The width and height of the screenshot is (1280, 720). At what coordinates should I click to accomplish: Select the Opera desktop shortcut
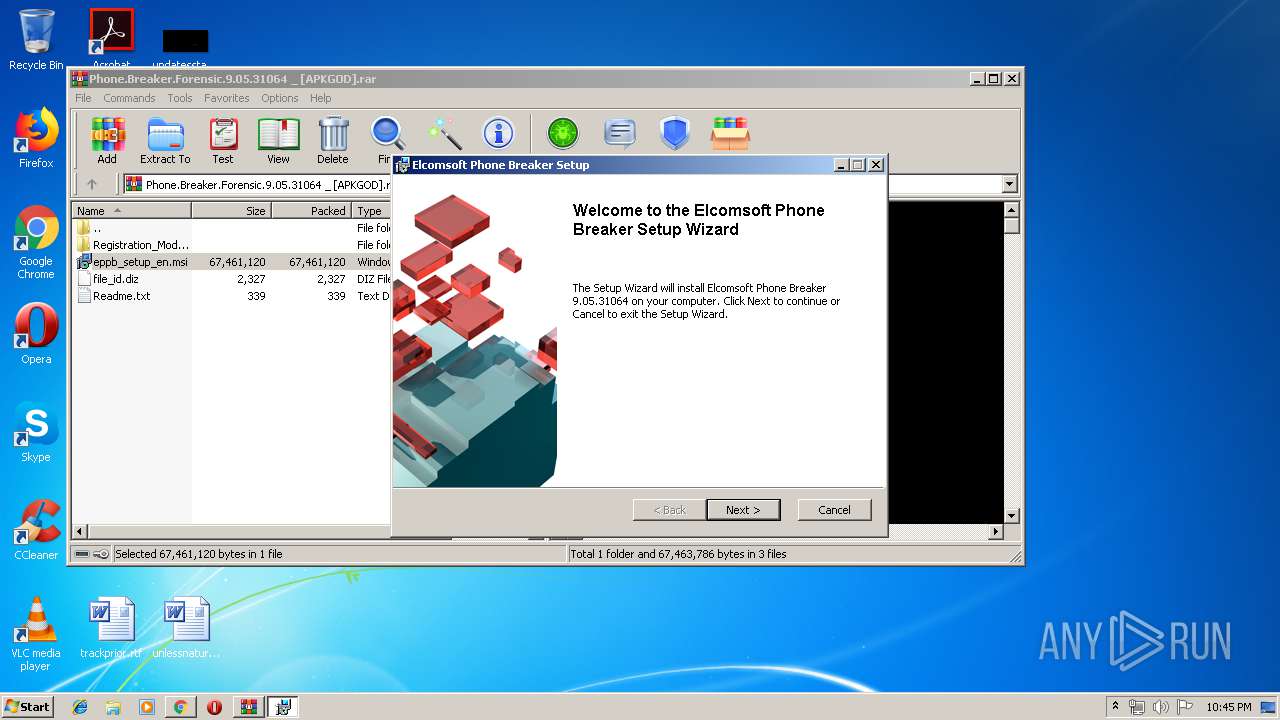click(x=36, y=334)
